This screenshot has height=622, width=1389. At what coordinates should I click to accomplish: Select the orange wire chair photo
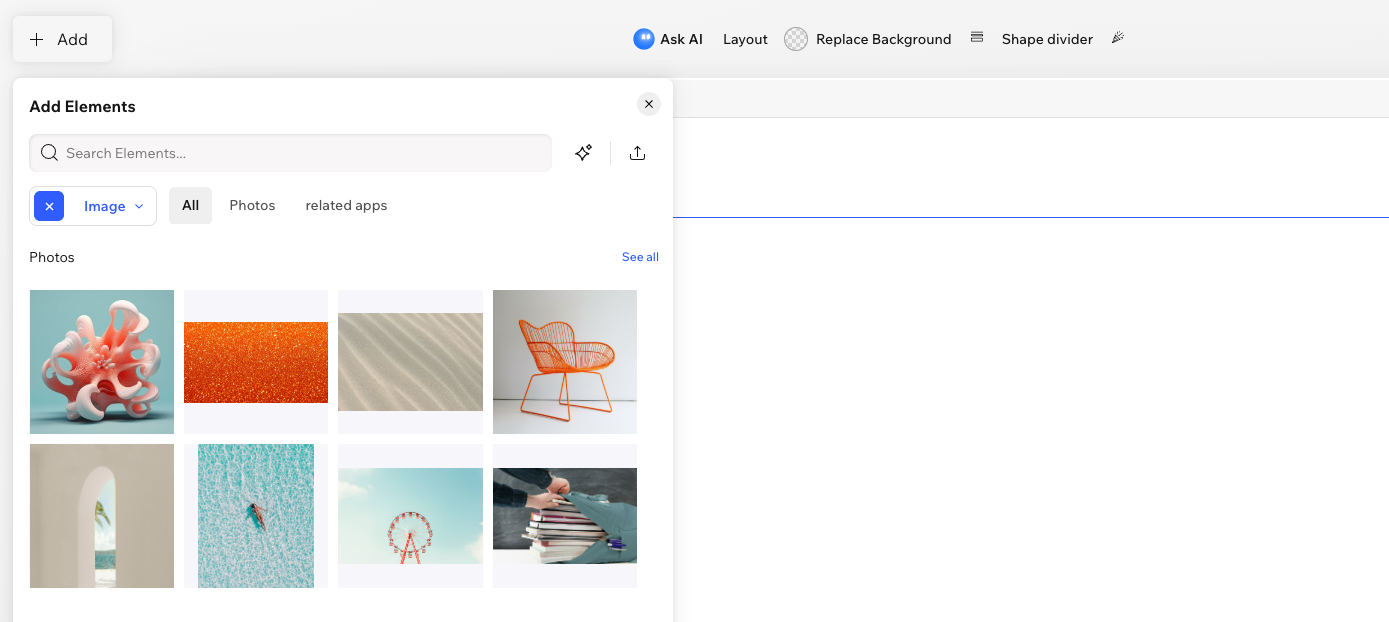565,362
